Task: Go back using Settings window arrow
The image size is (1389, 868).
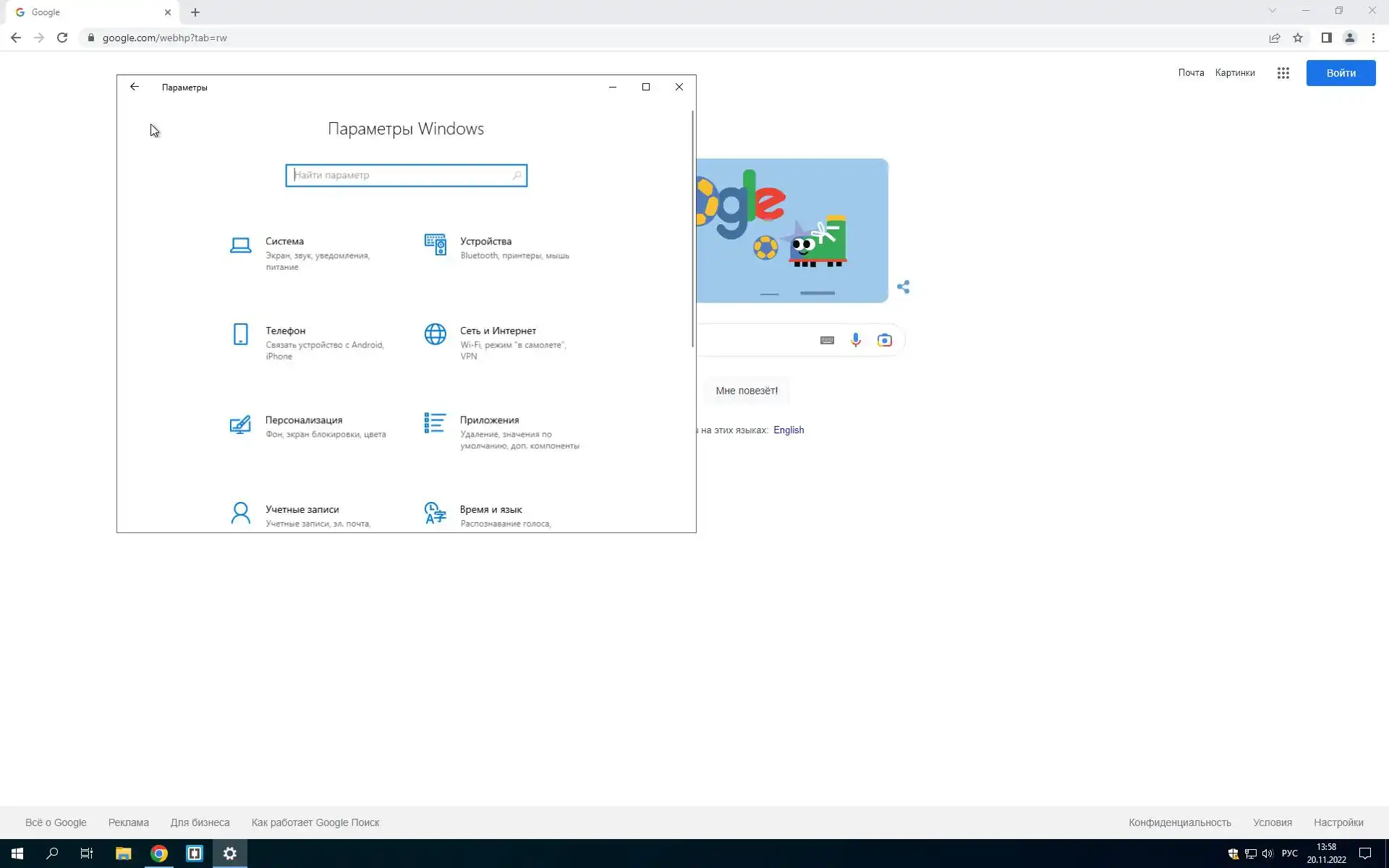Action: [x=135, y=87]
